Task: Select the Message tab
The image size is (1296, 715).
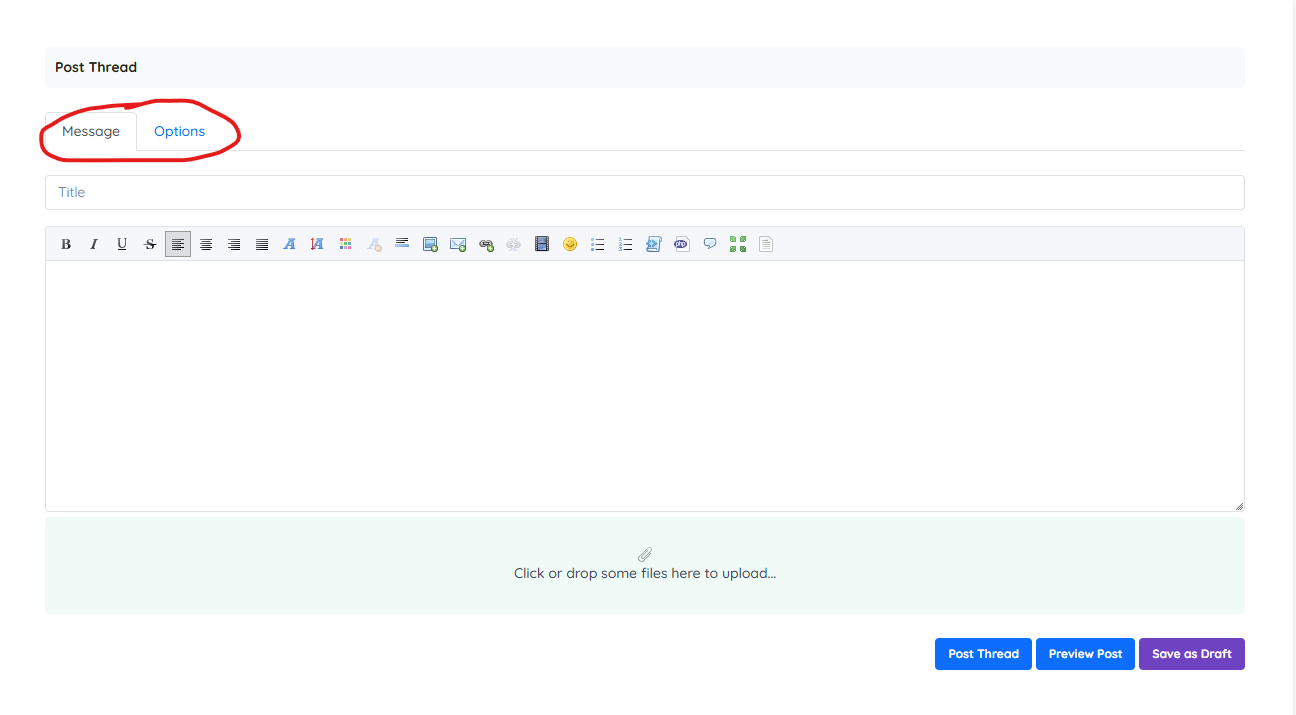Action: click(x=91, y=132)
